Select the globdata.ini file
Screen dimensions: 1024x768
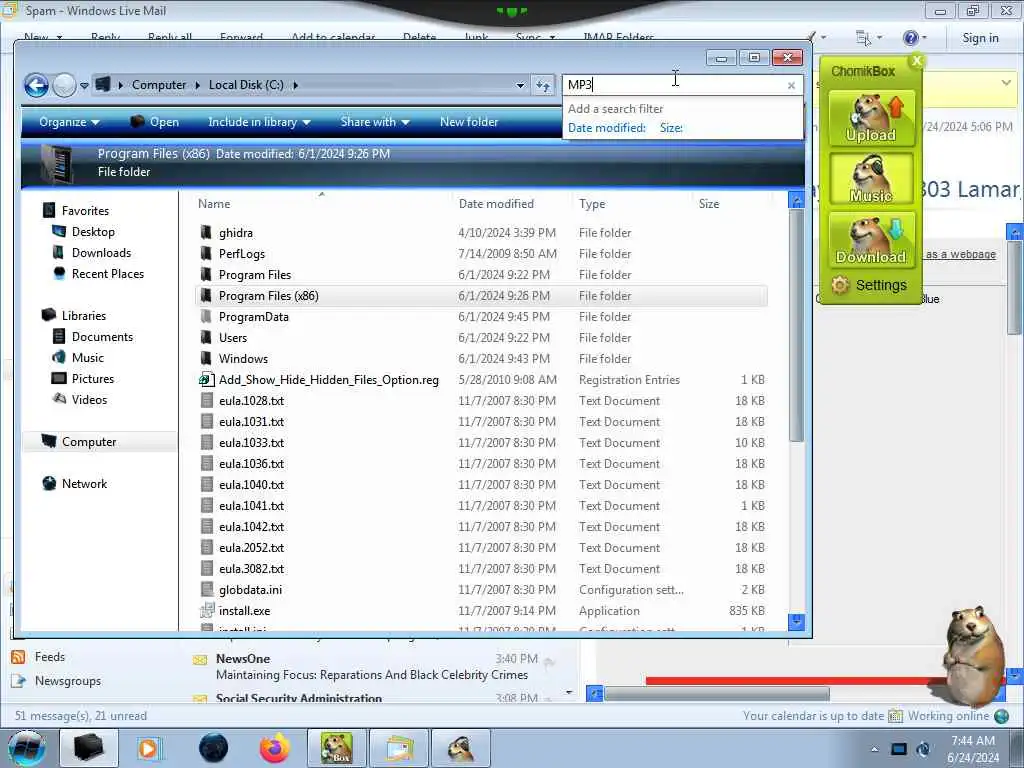click(x=250, y=590)
